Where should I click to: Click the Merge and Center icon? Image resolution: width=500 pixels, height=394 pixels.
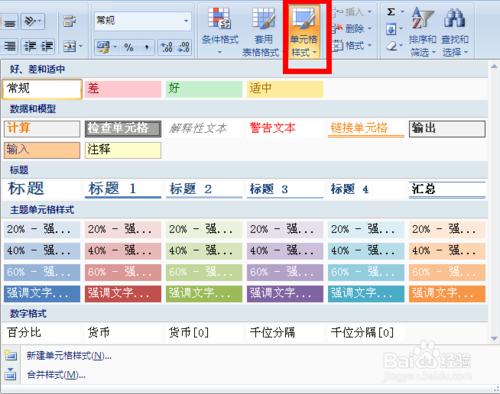pos(70,47)
